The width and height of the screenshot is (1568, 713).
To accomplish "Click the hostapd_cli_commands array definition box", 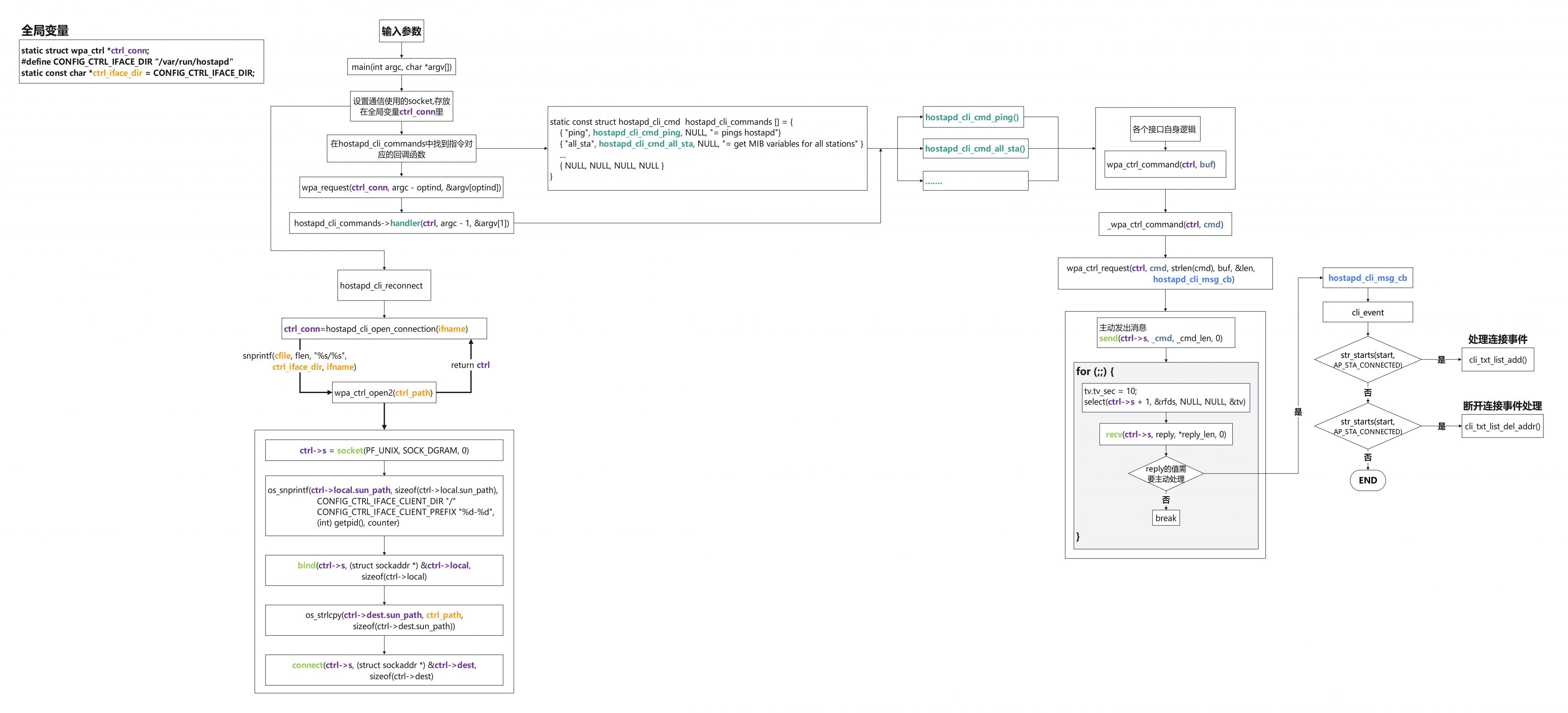I will pyautogui.click(x=707, y=148).
